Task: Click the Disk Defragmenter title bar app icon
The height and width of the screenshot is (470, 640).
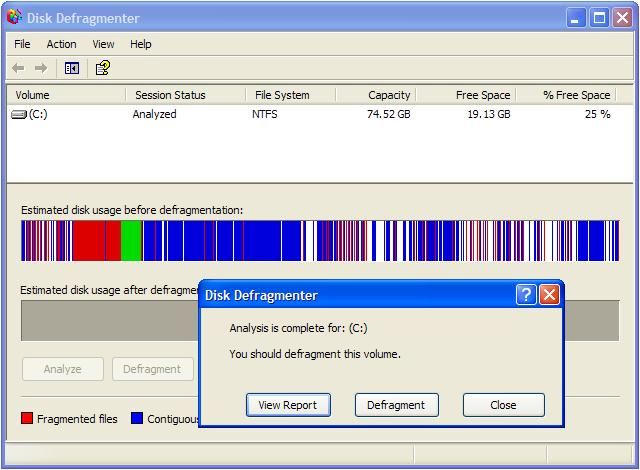Action: (15, 17)
